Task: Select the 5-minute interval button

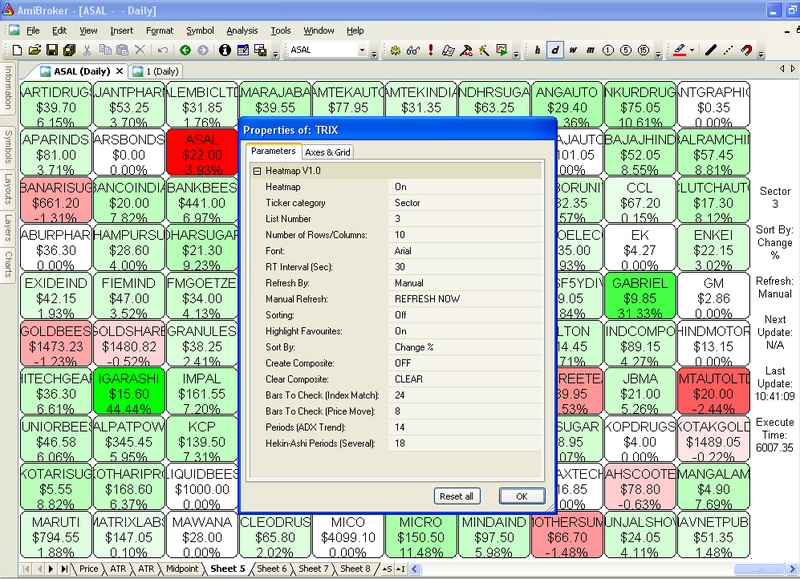Action: (x=626, y=50)
